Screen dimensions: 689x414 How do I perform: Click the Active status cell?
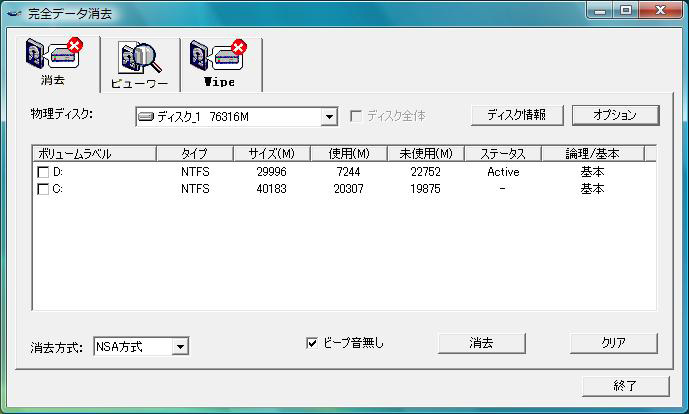click(x=503, y=172)
